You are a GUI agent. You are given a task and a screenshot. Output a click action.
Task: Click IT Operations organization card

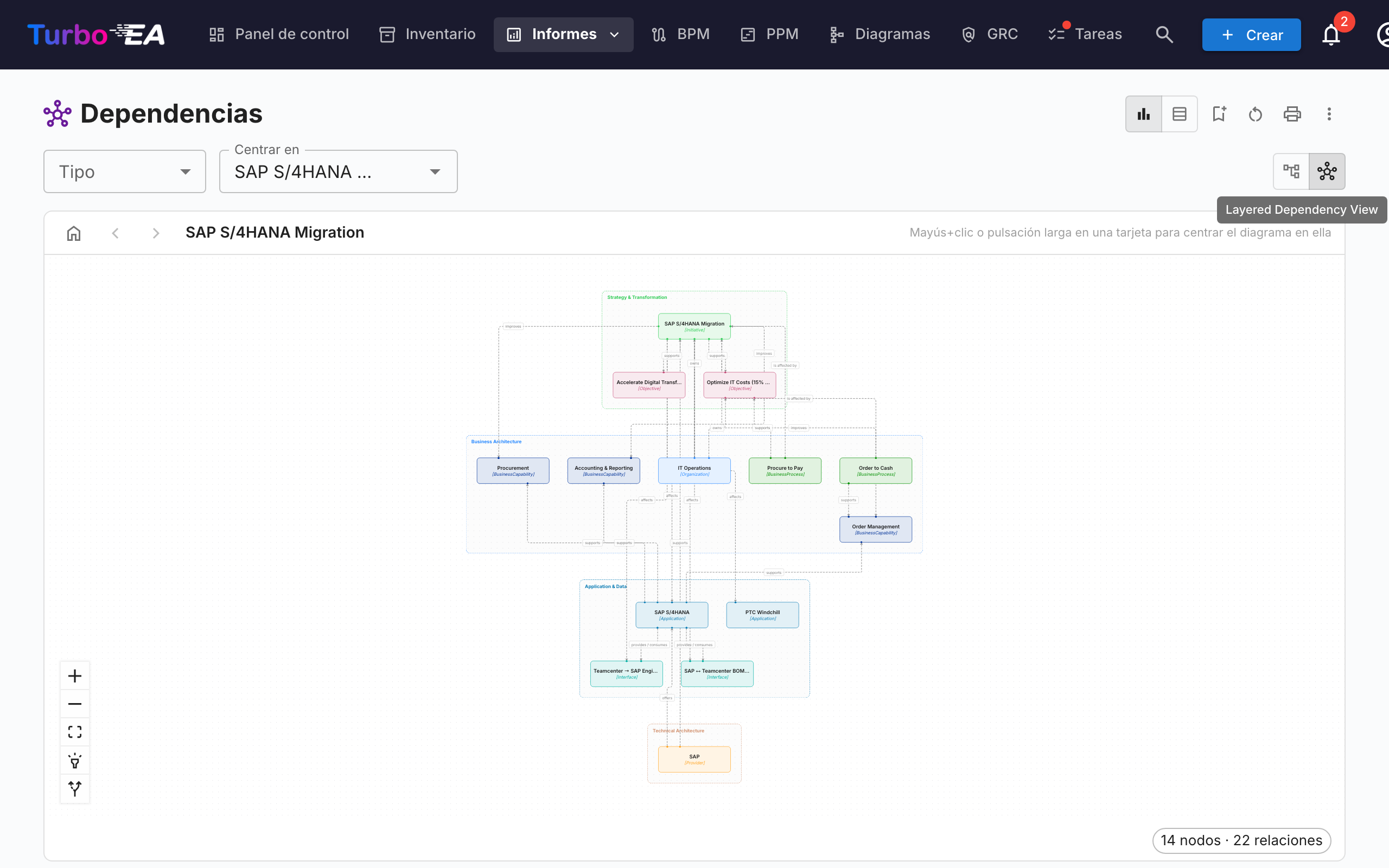(694, 471)
